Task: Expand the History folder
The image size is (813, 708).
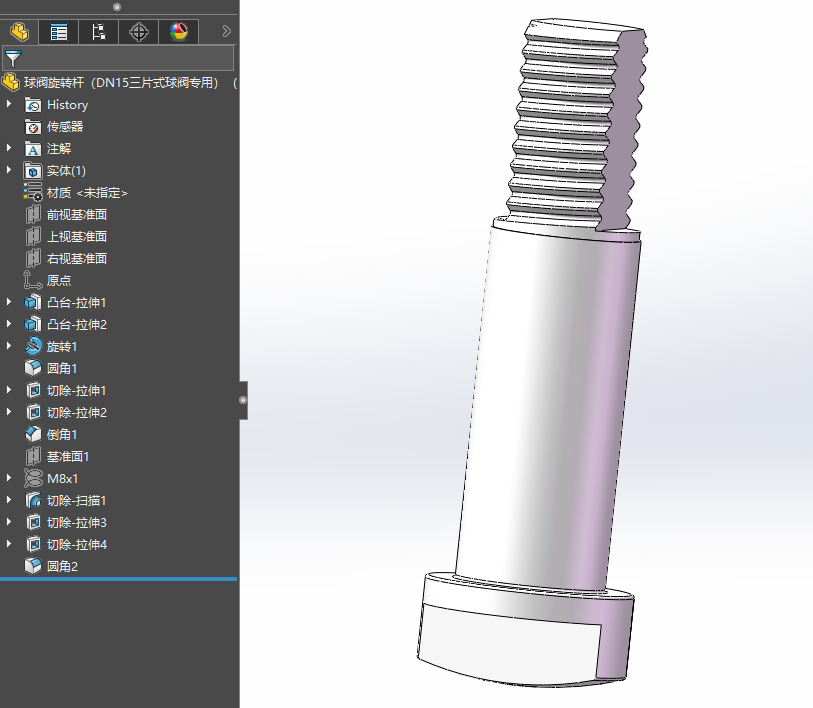Action: tap(9, 104)
